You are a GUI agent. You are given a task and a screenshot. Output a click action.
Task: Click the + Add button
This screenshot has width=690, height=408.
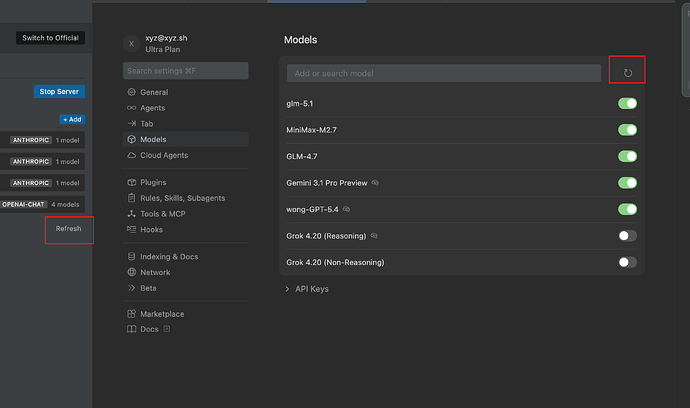[72, 119]
